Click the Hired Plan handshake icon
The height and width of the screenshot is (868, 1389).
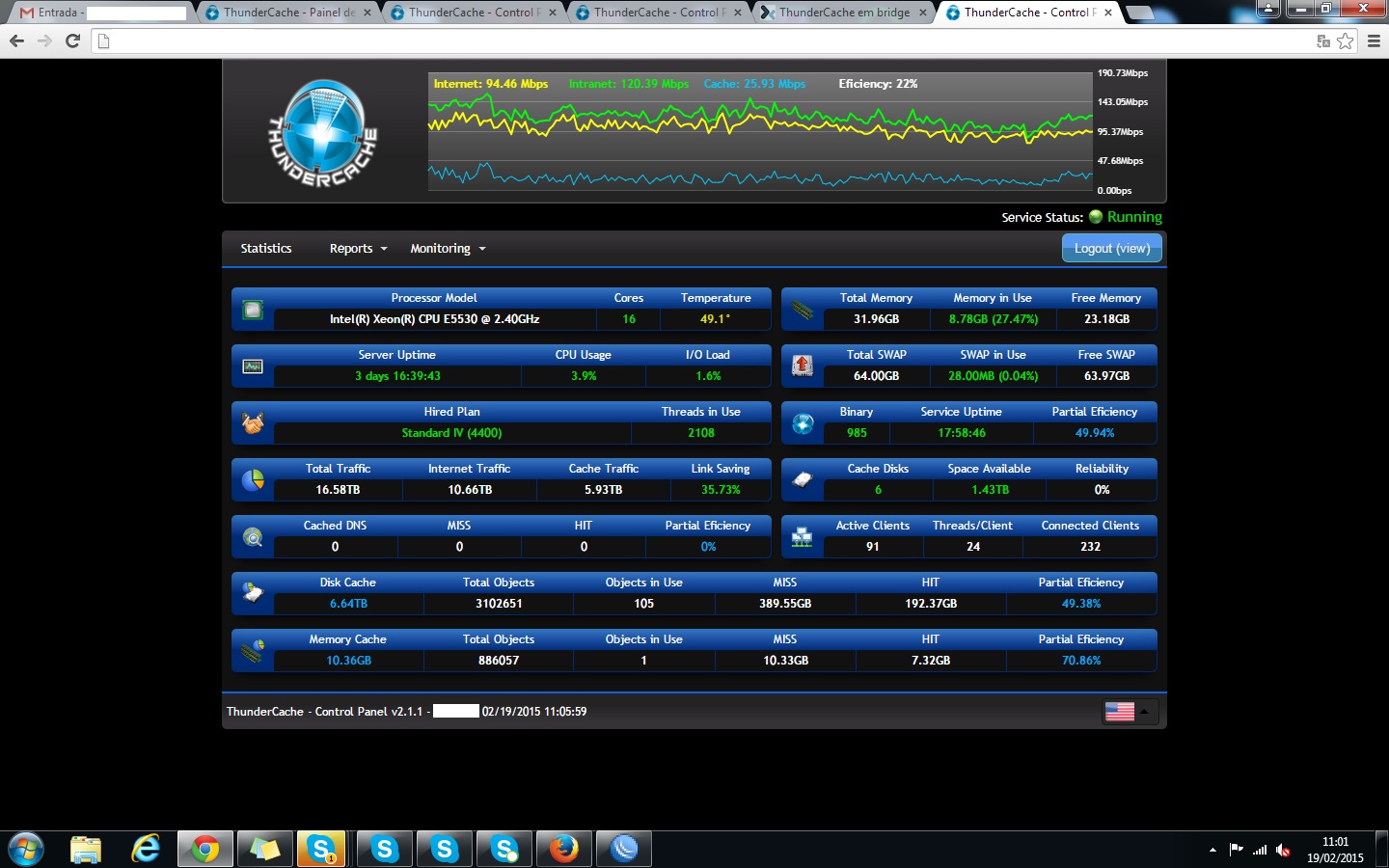tap(253, 423)
